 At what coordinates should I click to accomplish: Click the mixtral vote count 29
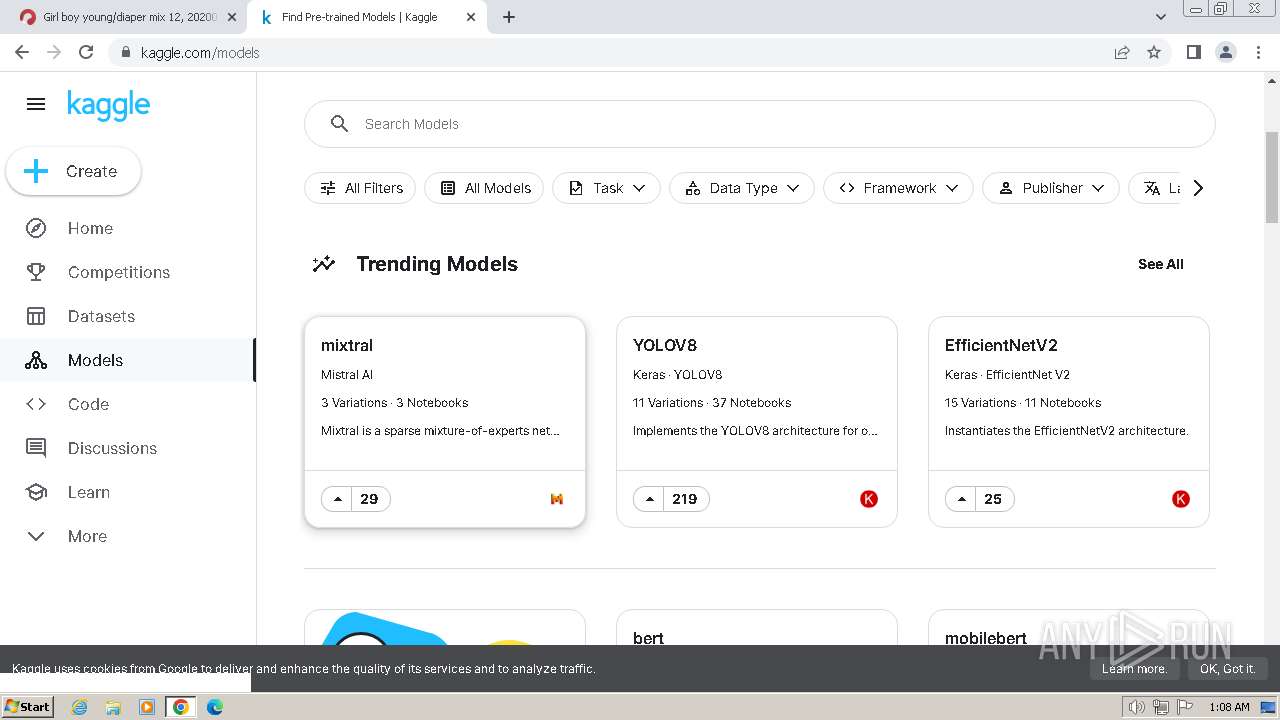tap(369, 499)
